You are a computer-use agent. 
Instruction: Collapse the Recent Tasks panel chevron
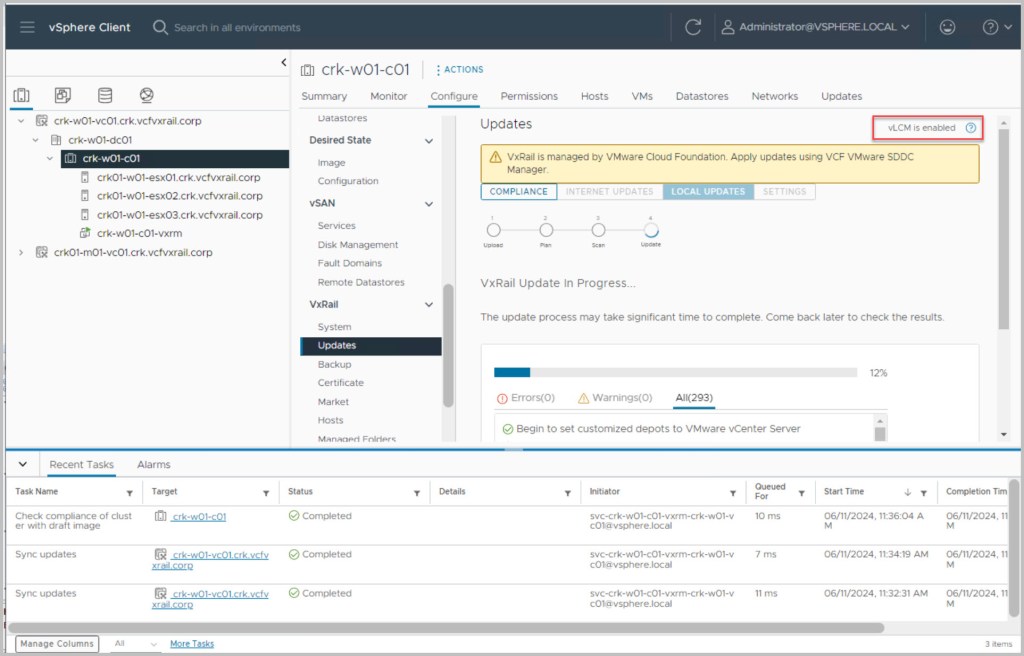pyautogui.click(x=23, y=465)
